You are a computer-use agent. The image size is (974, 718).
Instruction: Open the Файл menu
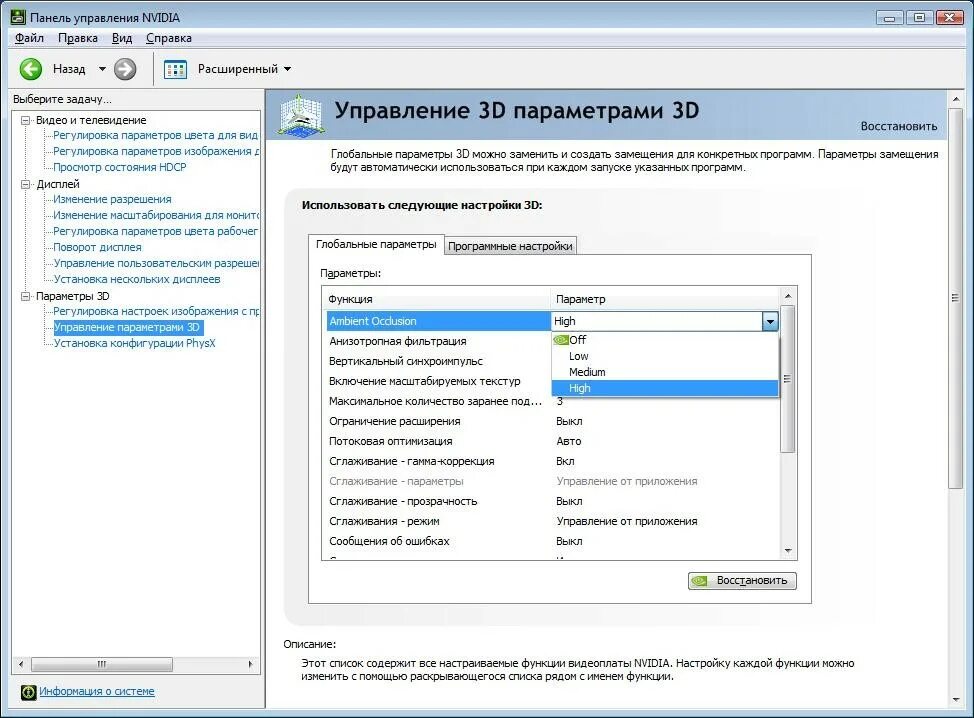(29, 38)
